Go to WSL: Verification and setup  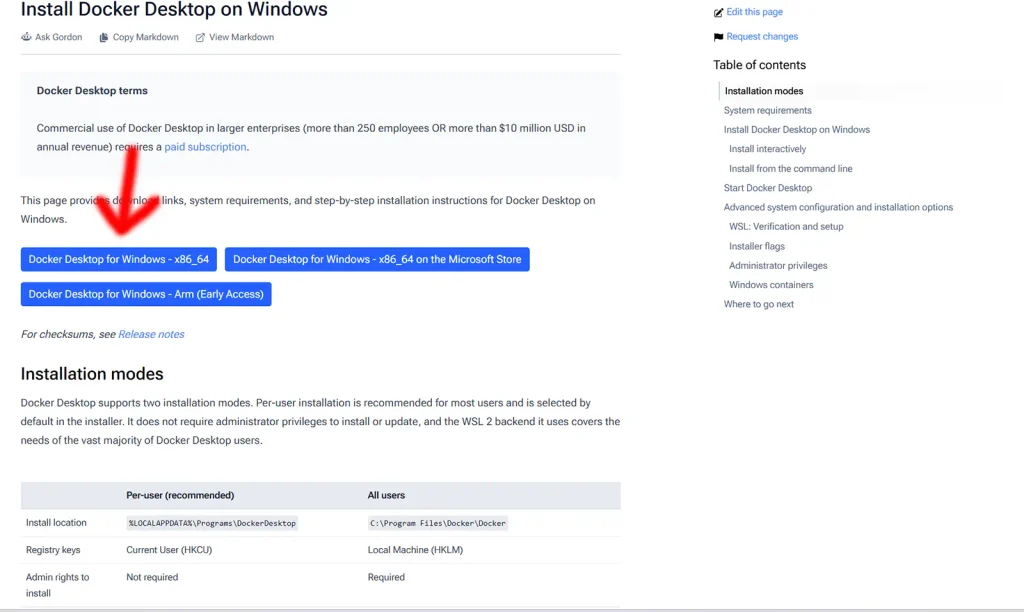786,227
